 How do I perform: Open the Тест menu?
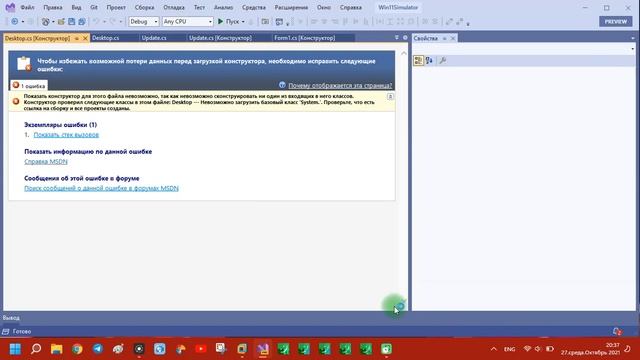click(x=199, y=7)
